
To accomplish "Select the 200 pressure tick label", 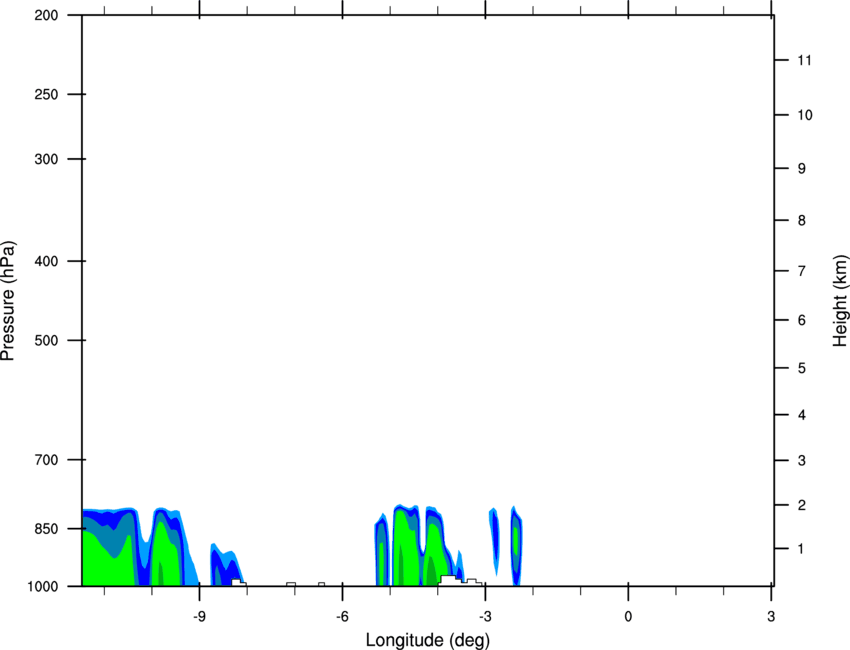I will 46,15.
